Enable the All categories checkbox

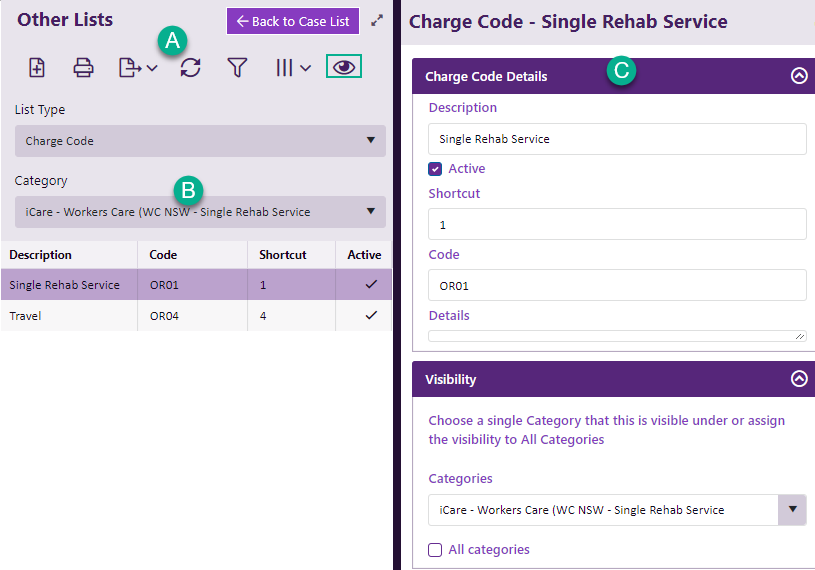coord(435,549)
